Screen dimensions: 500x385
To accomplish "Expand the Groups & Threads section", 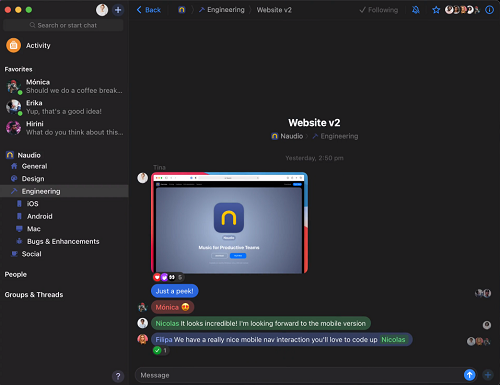I will coord(34,295).
